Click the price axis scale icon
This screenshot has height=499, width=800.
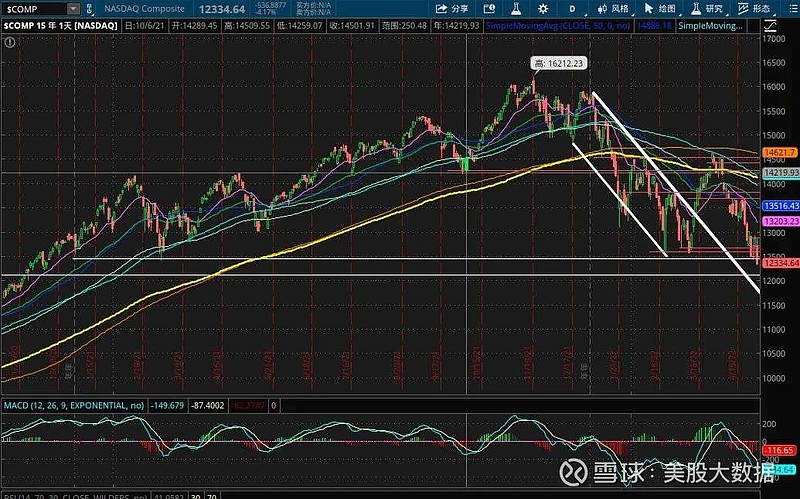tap(770, 26)
